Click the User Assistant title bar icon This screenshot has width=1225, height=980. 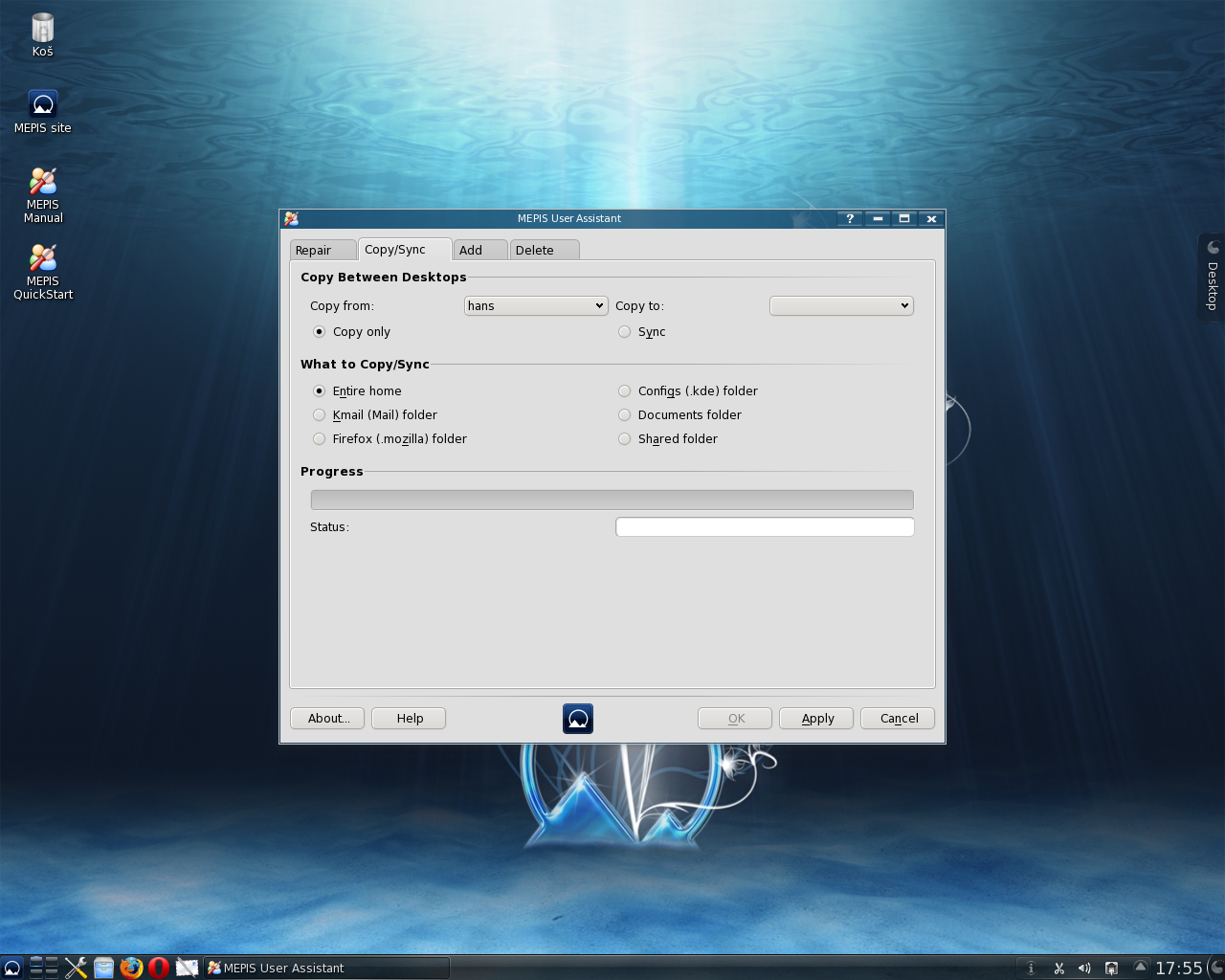(x=291, y=218)
